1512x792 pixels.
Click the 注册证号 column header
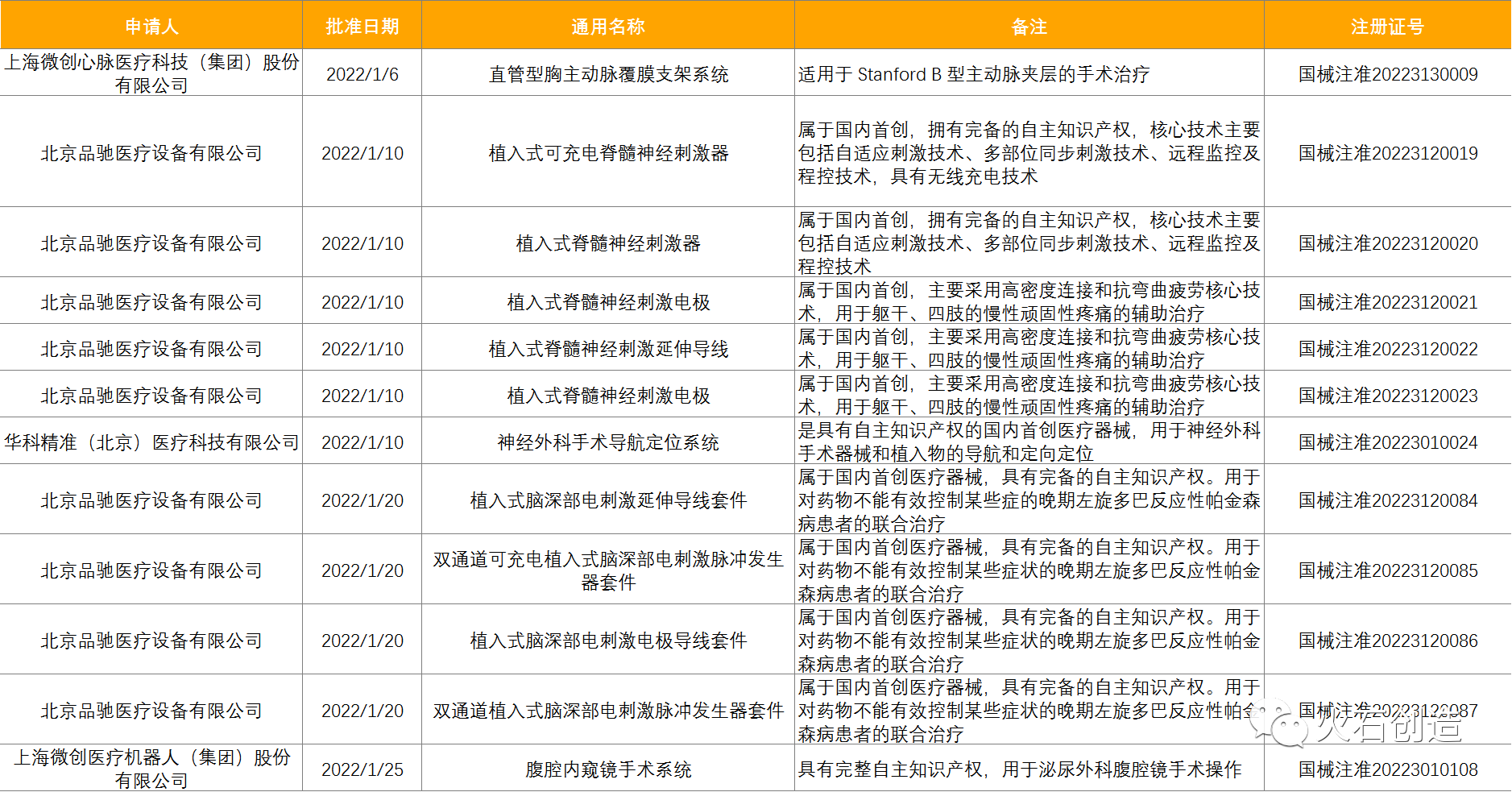tap(1387, 27)
